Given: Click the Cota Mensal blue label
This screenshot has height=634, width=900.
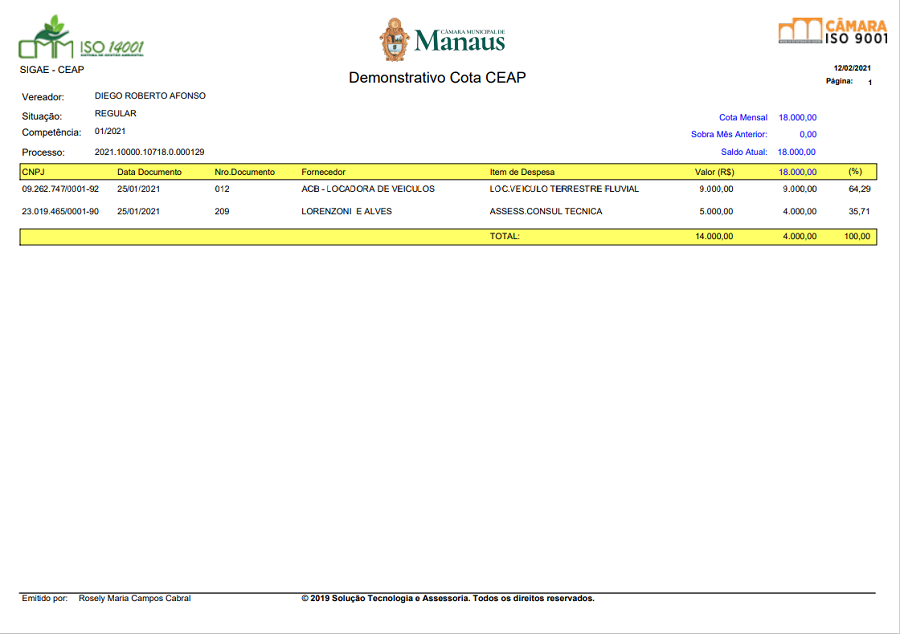Looking at the screenshot, I should coord(743,117).
